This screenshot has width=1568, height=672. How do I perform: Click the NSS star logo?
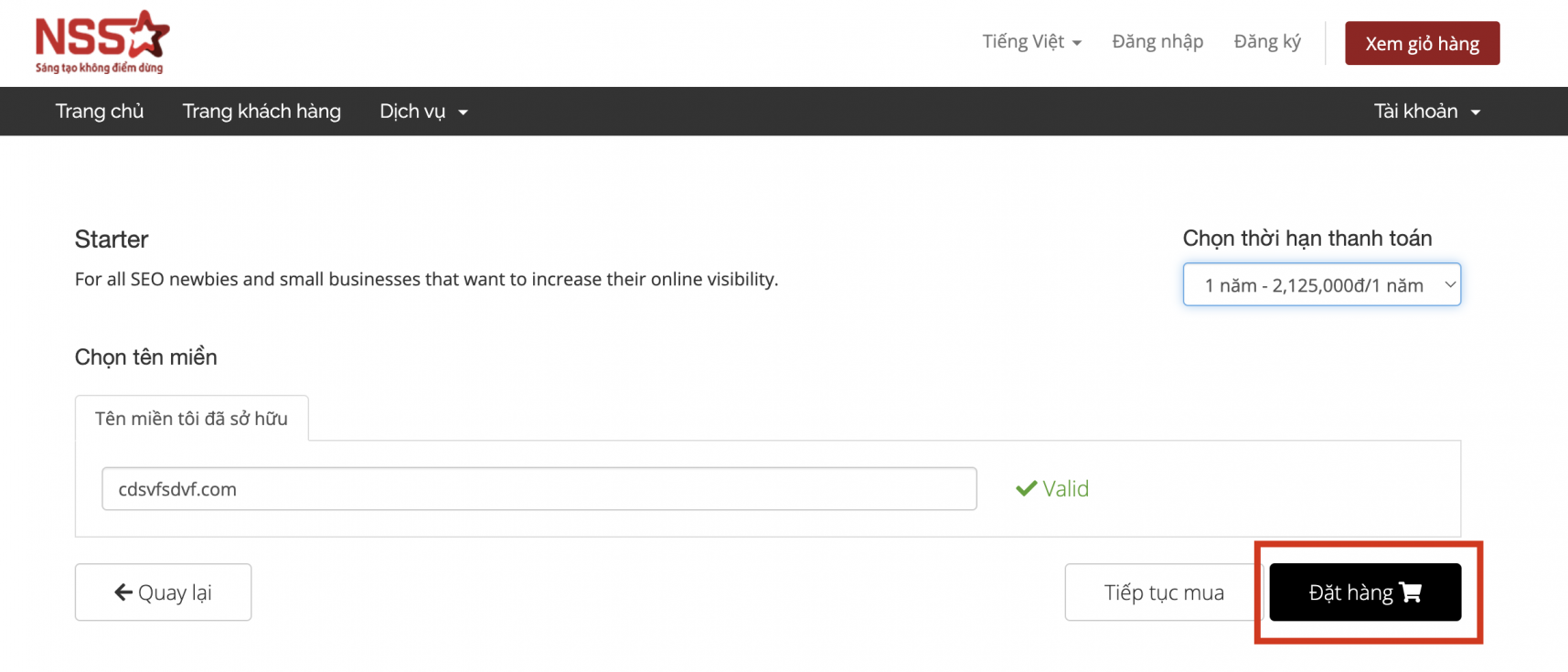(x=101, y=42)
